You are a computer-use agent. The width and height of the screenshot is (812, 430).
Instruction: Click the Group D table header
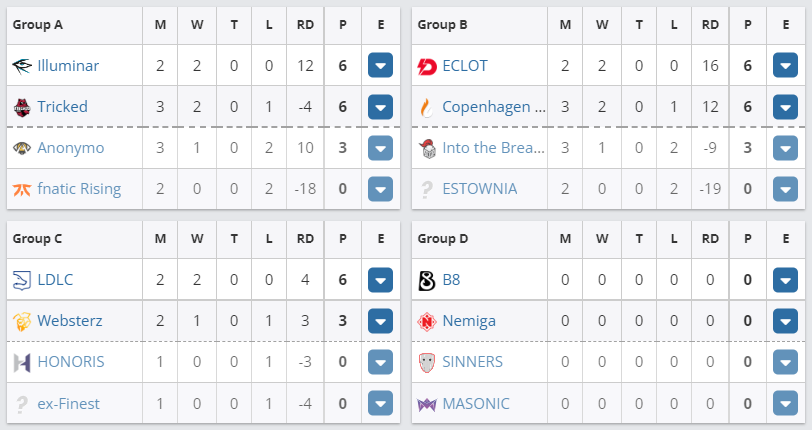coord(440,239)
